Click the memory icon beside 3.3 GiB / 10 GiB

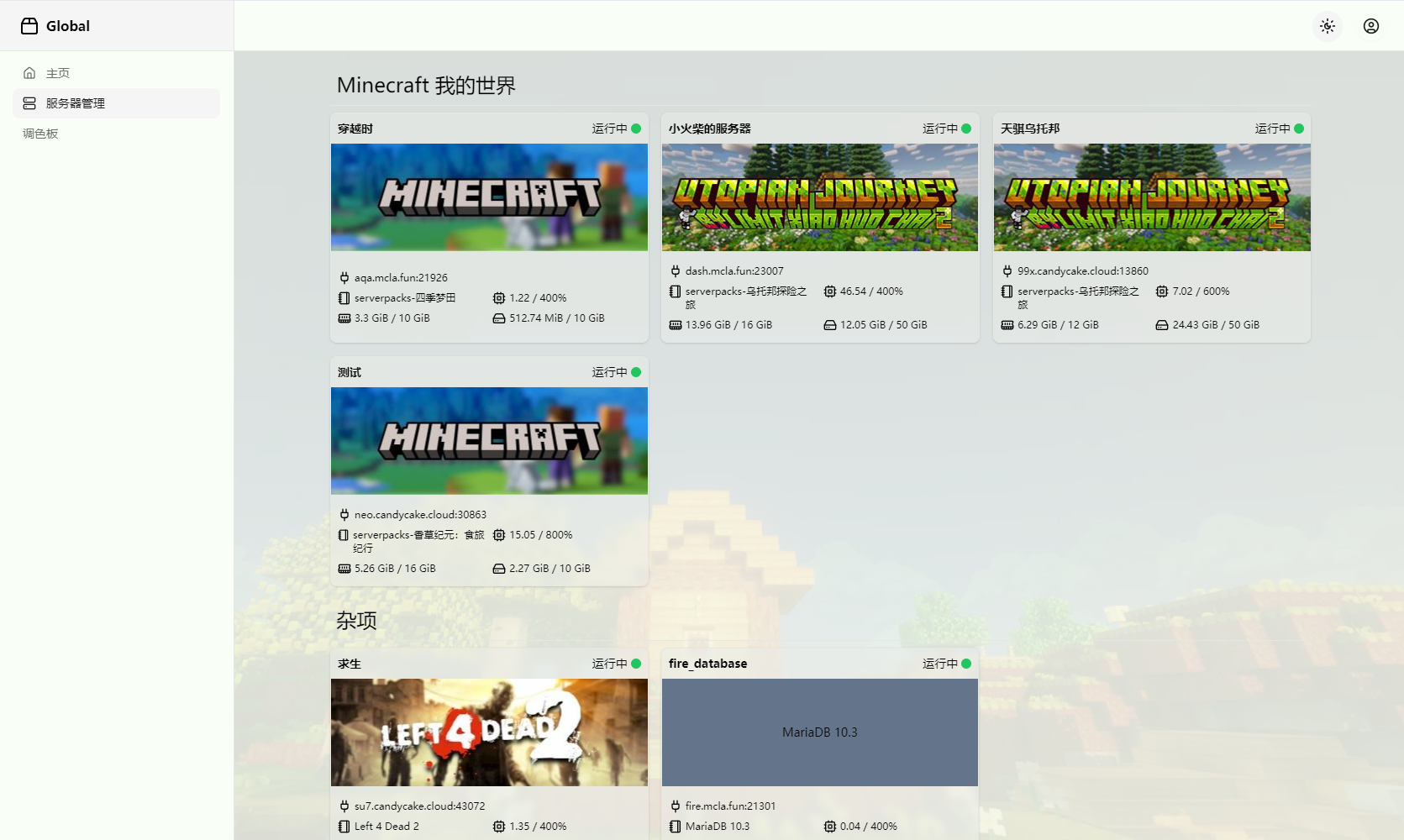tap(344, 318)
